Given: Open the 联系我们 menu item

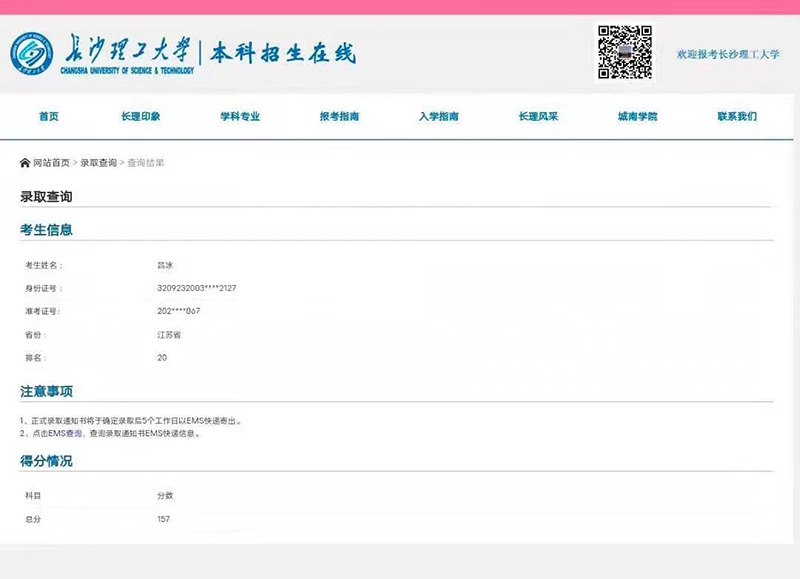Looking at the screenshot, I should click(737, 116).
